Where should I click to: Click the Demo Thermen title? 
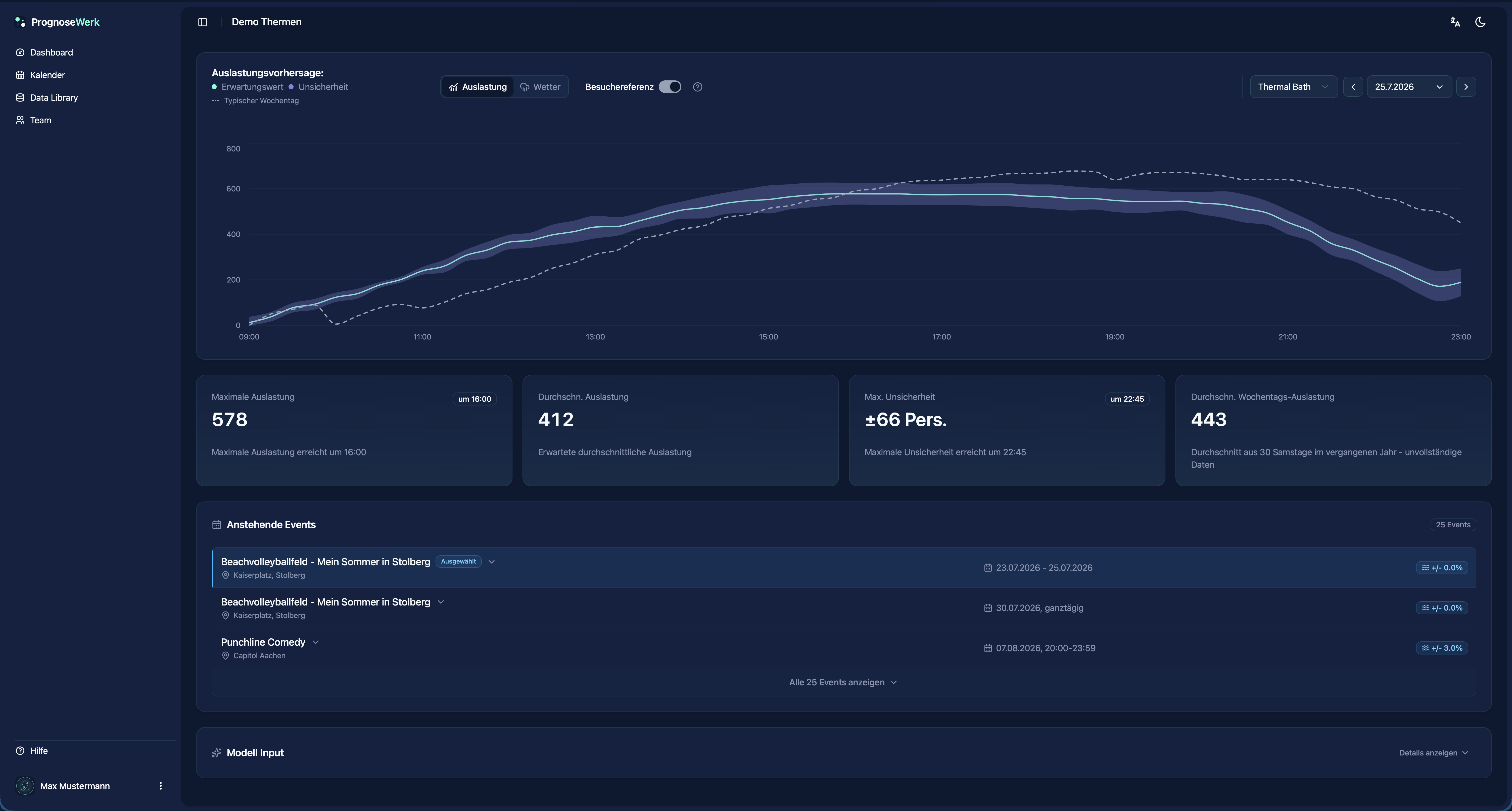pos(266,22)
